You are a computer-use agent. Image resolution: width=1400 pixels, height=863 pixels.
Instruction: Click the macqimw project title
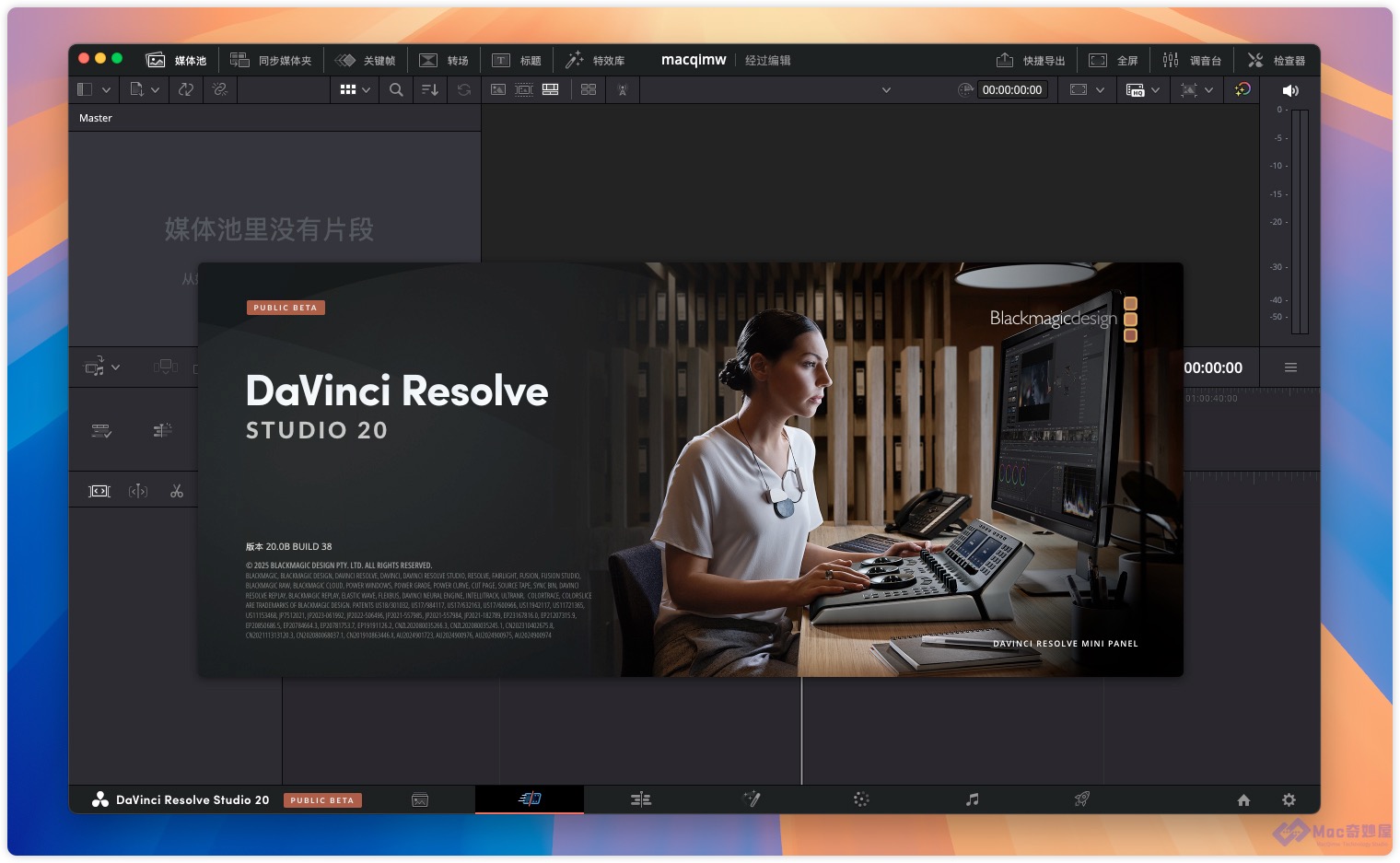tap(694, 60)
